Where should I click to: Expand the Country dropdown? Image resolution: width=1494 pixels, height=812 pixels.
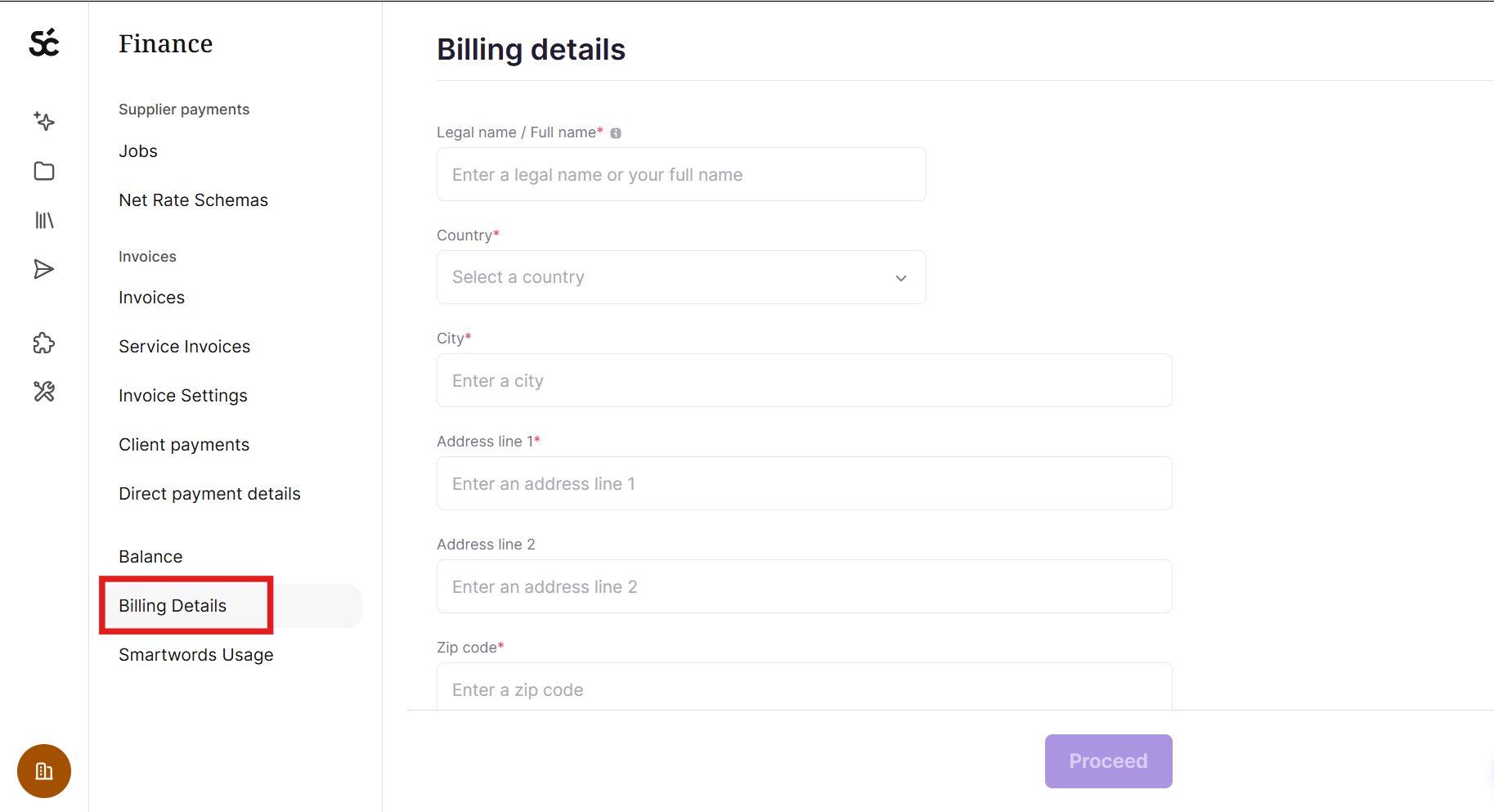pyautogui.click(x=681, y=277)
